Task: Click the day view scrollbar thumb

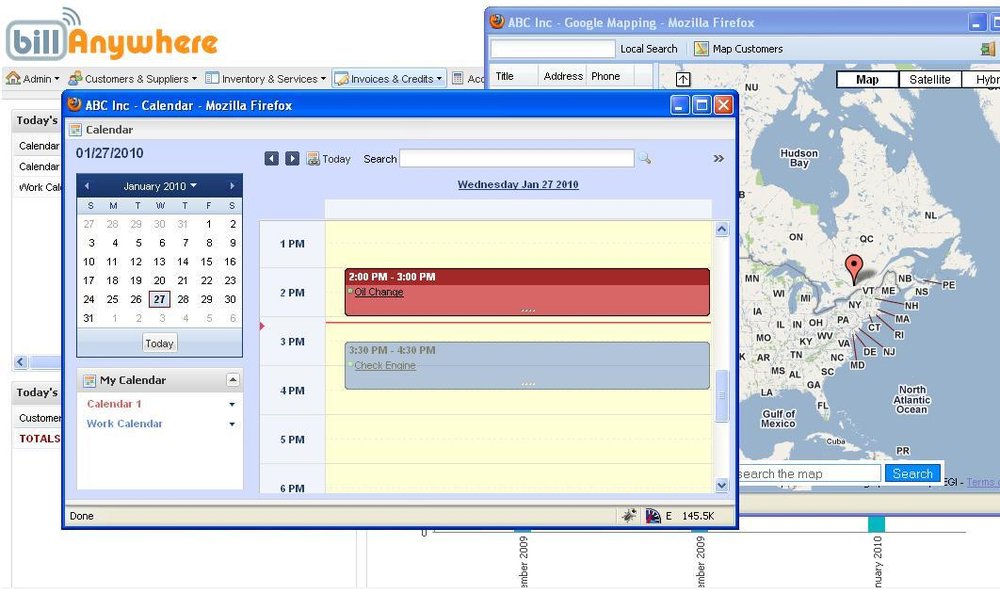Action: (x=722, y=395)
